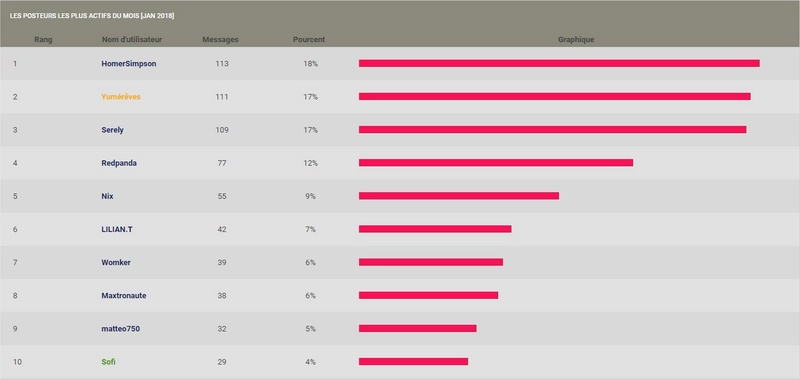Screen dimensions: 800x379
Task: Open the Yumérêves profile link
Action: tap(121, 97)
